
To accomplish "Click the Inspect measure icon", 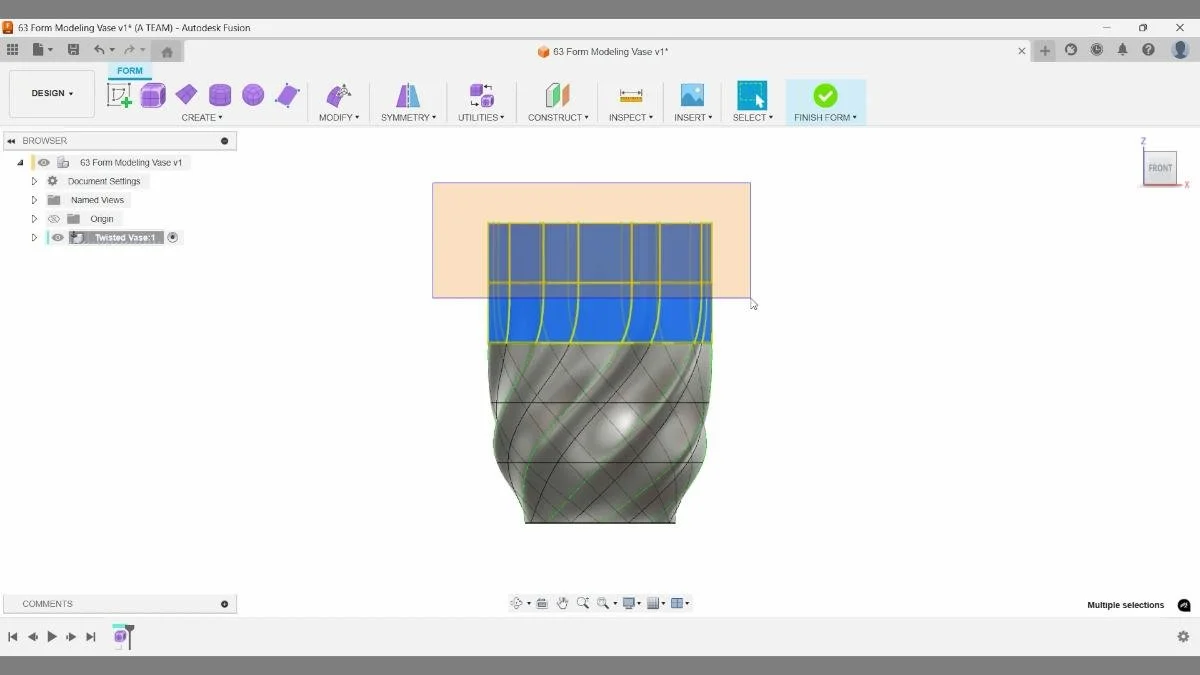I will 631,95.
